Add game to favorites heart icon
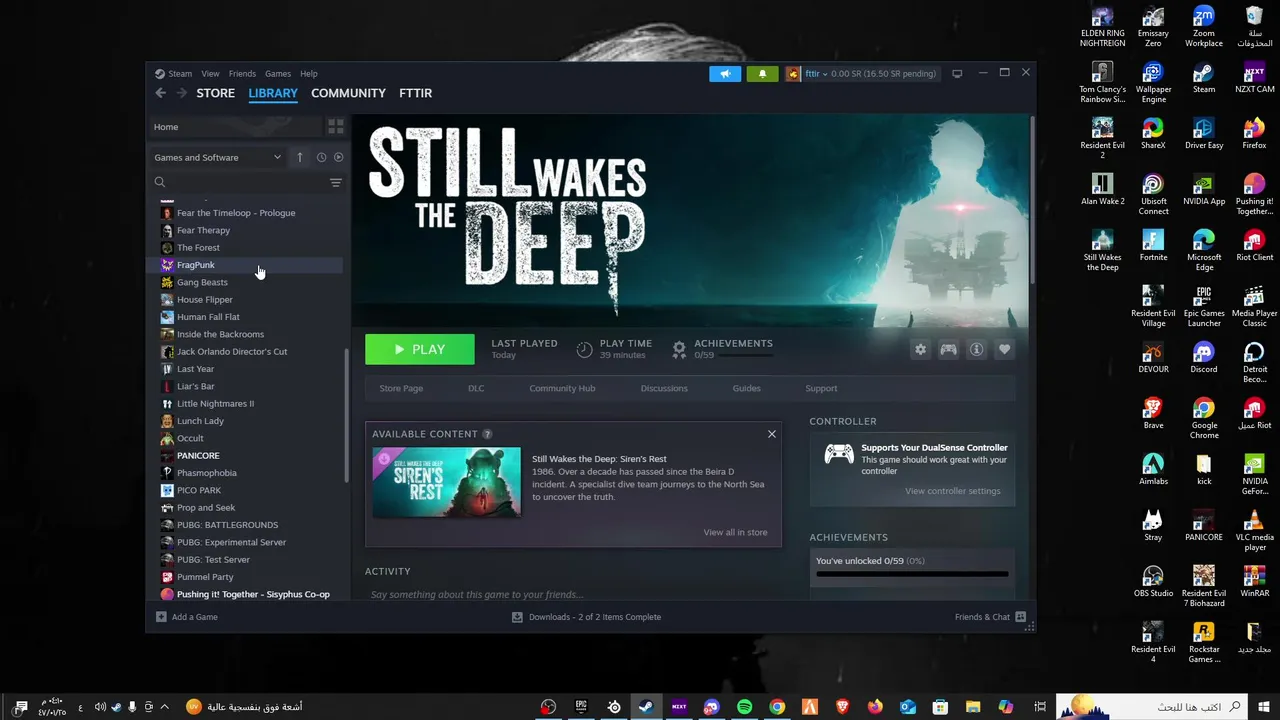Screen dimensions: 1280x720 tap(1004, 349)
